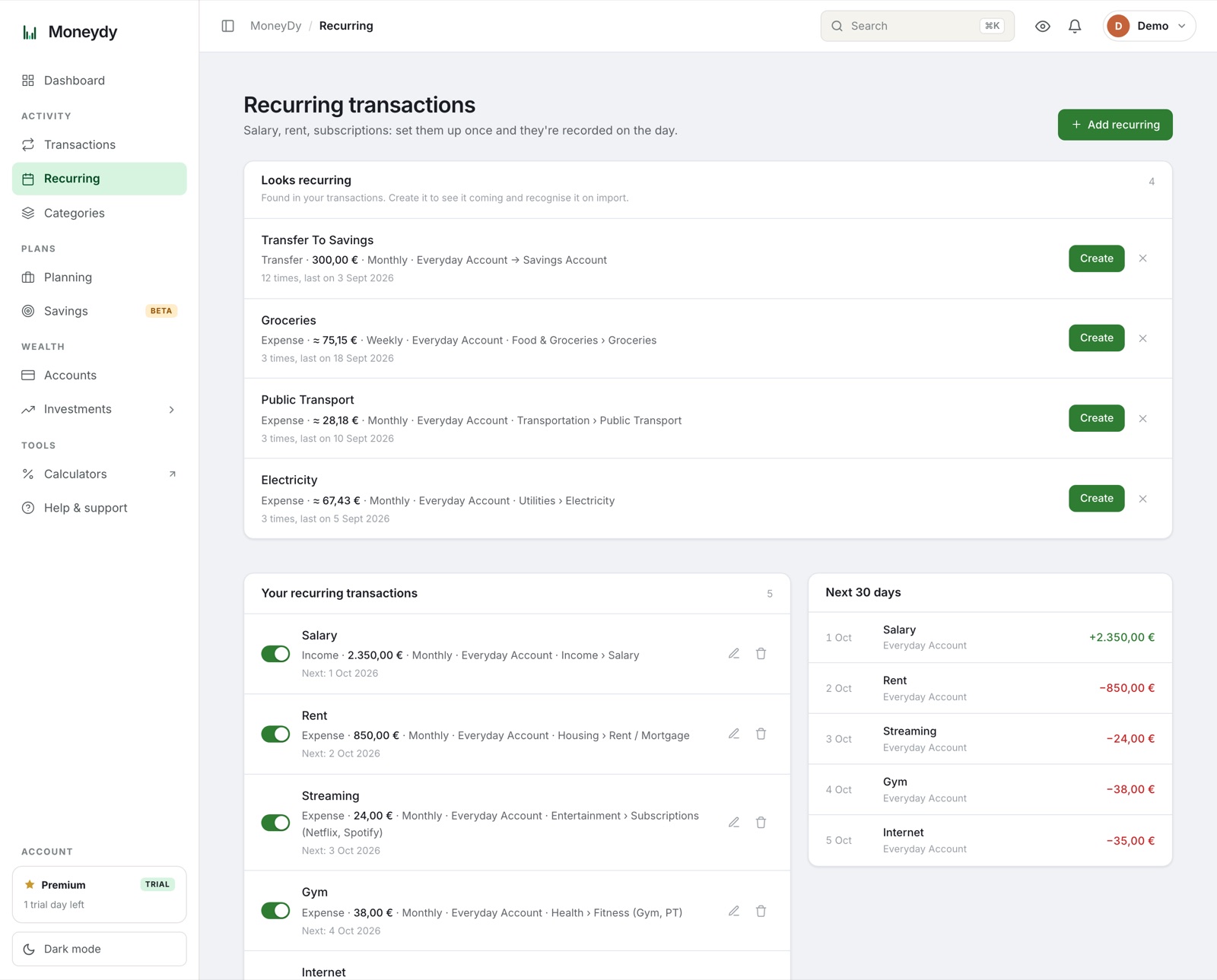Dismiss the Public Transport suggestion
Viewport: 1217px width, 980px height.
1142,418
